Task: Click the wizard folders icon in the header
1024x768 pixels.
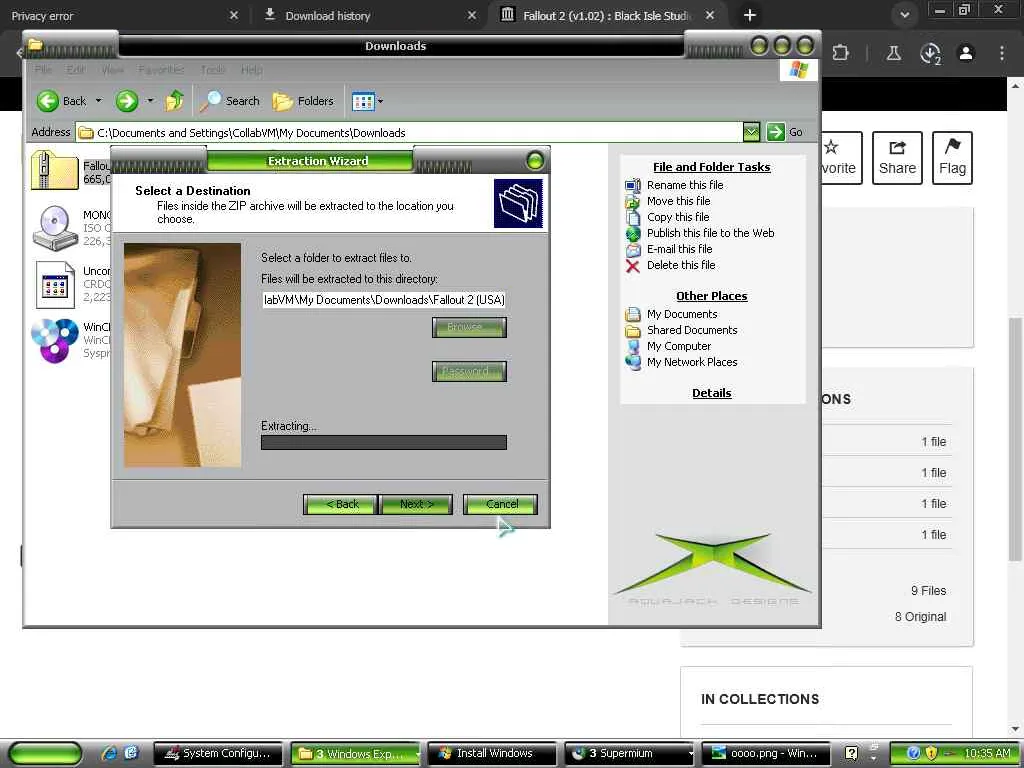Action: (519, 203)
